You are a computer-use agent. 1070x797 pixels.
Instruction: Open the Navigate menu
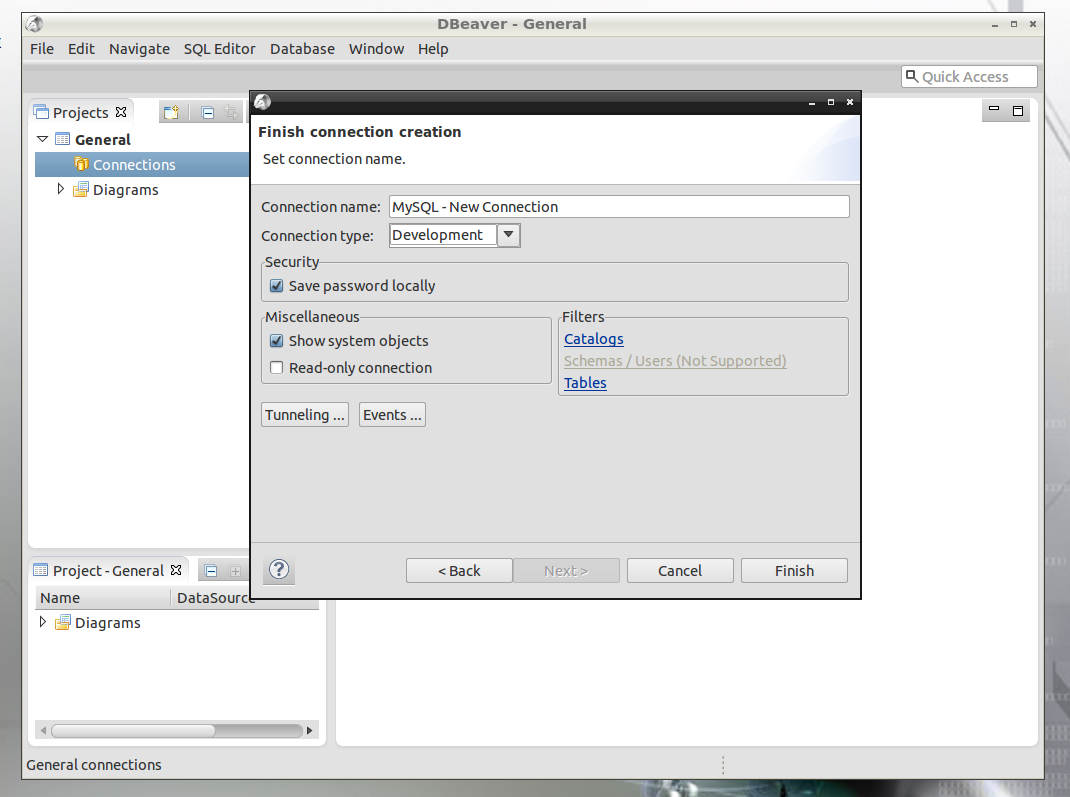coord(139,49)
